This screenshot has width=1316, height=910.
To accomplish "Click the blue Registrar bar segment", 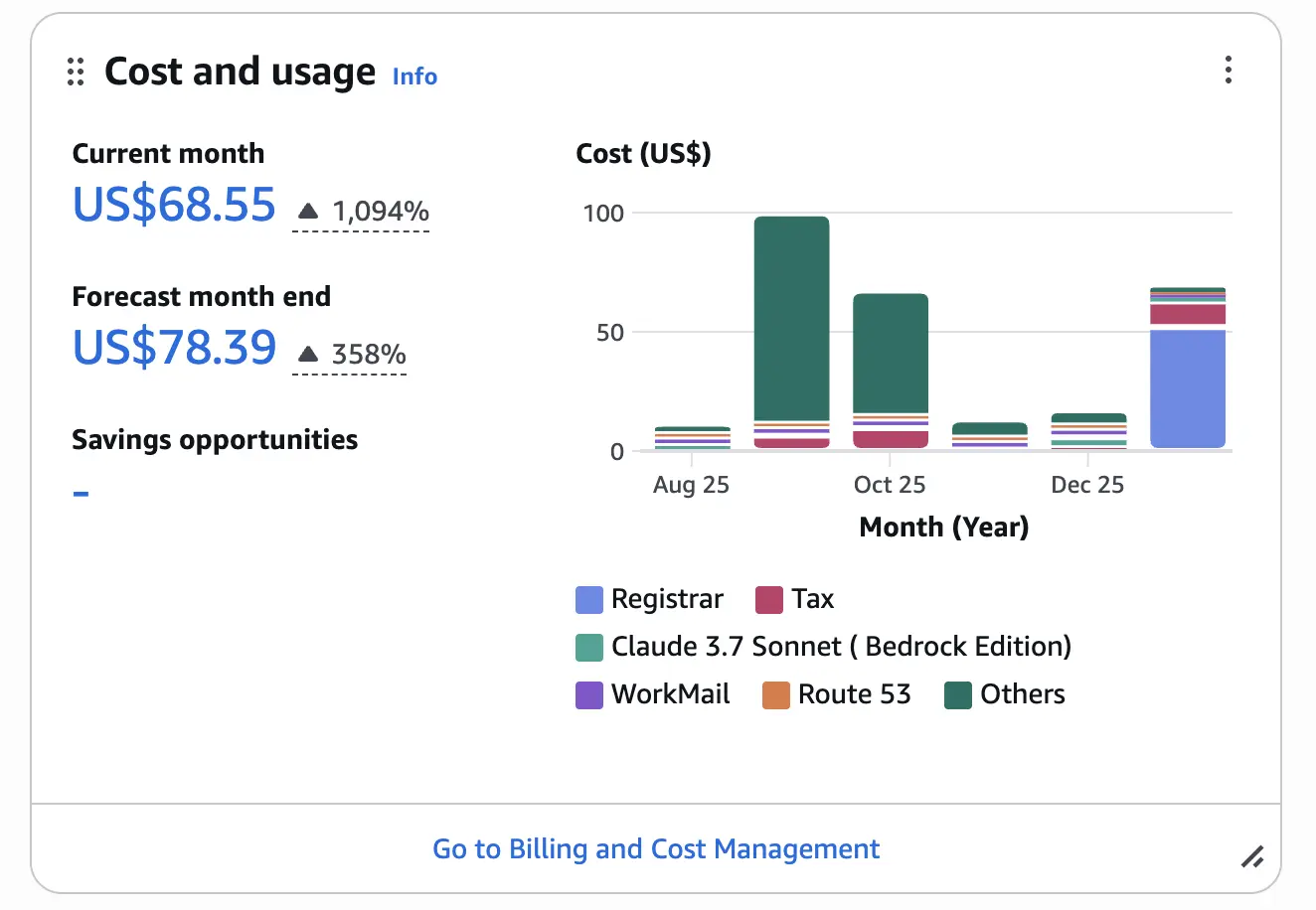I will click(x=1188, y=389).
